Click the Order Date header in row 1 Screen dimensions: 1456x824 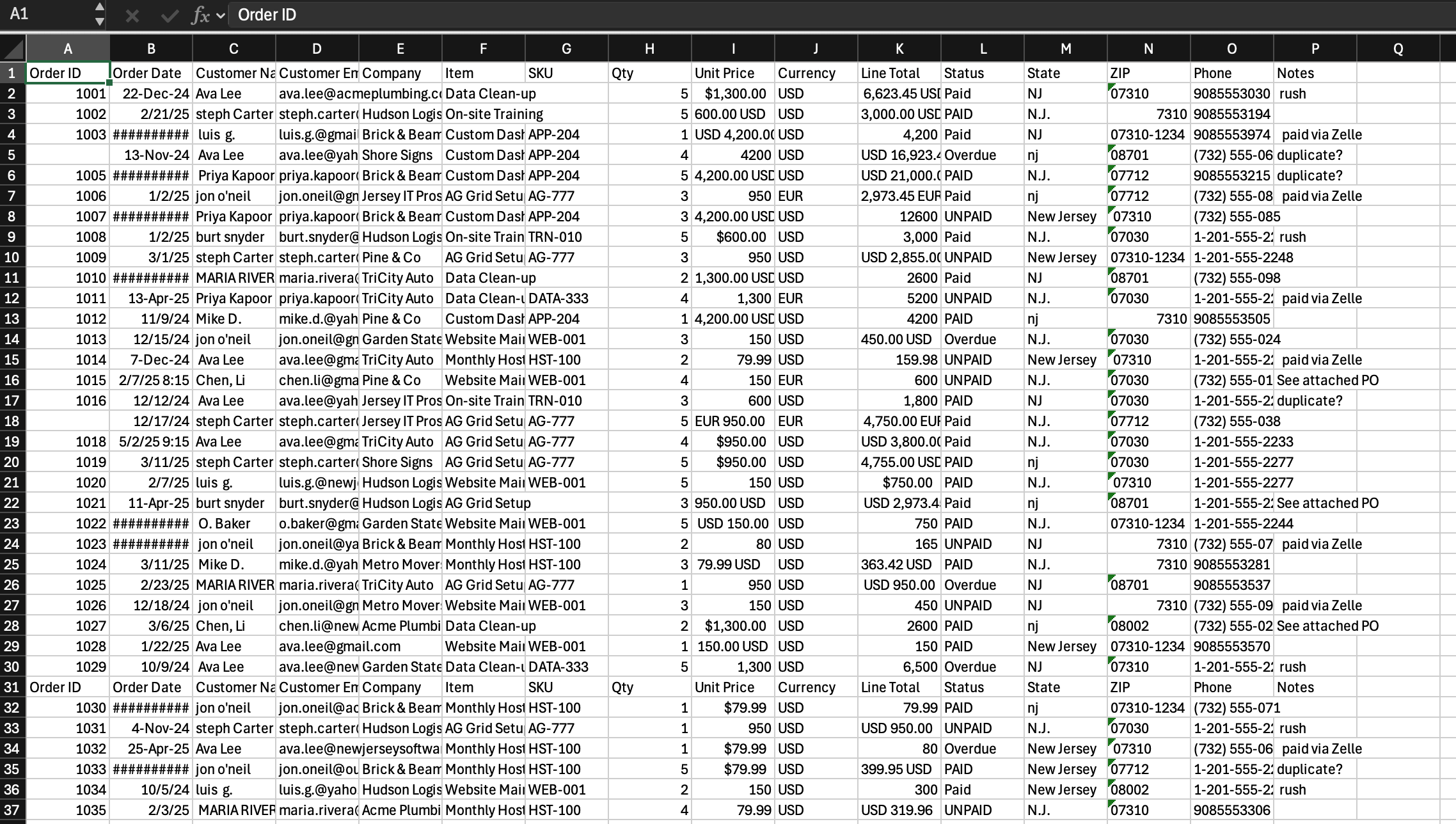pos(151,73)
